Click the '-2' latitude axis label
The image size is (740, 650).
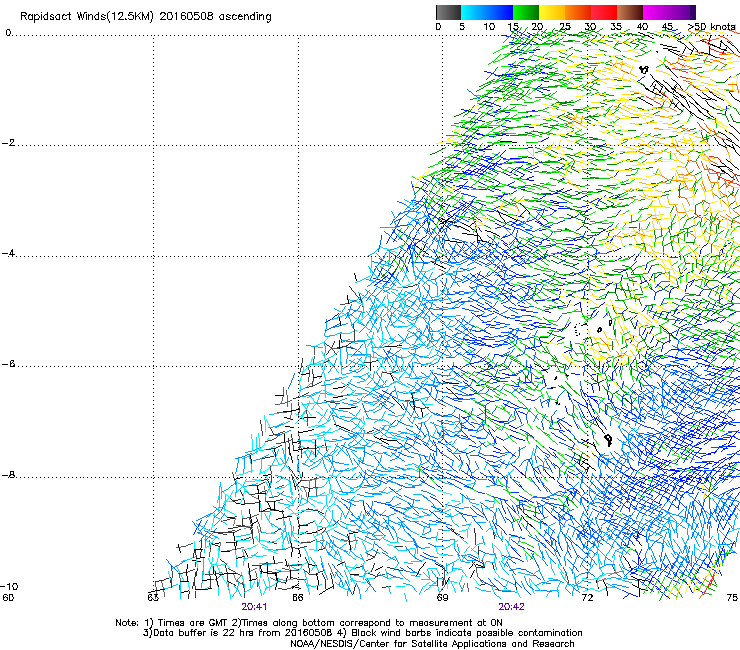pos(8,143)
